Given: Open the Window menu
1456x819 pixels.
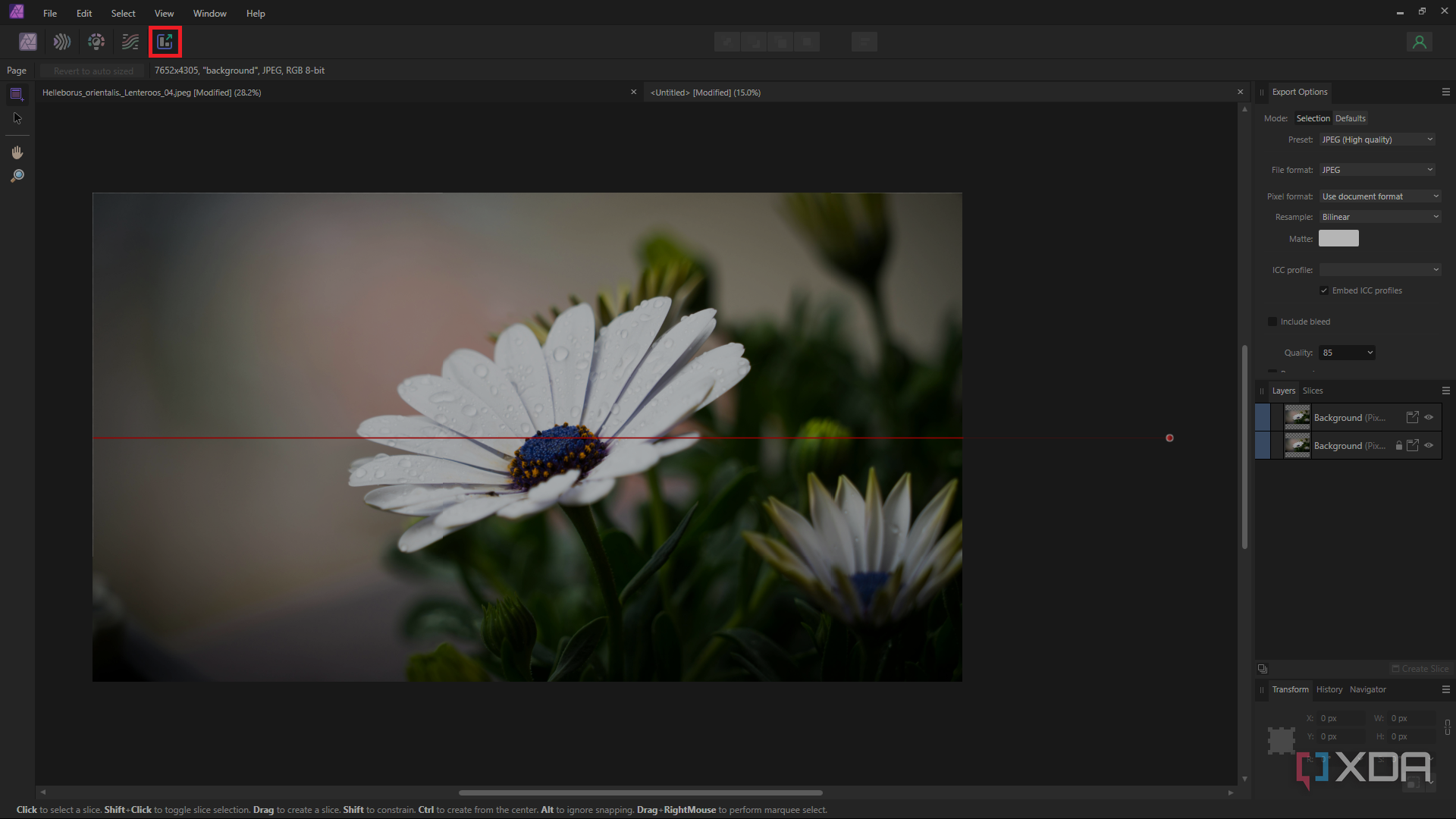Looking at the screenshot, I should coord(209,13).
